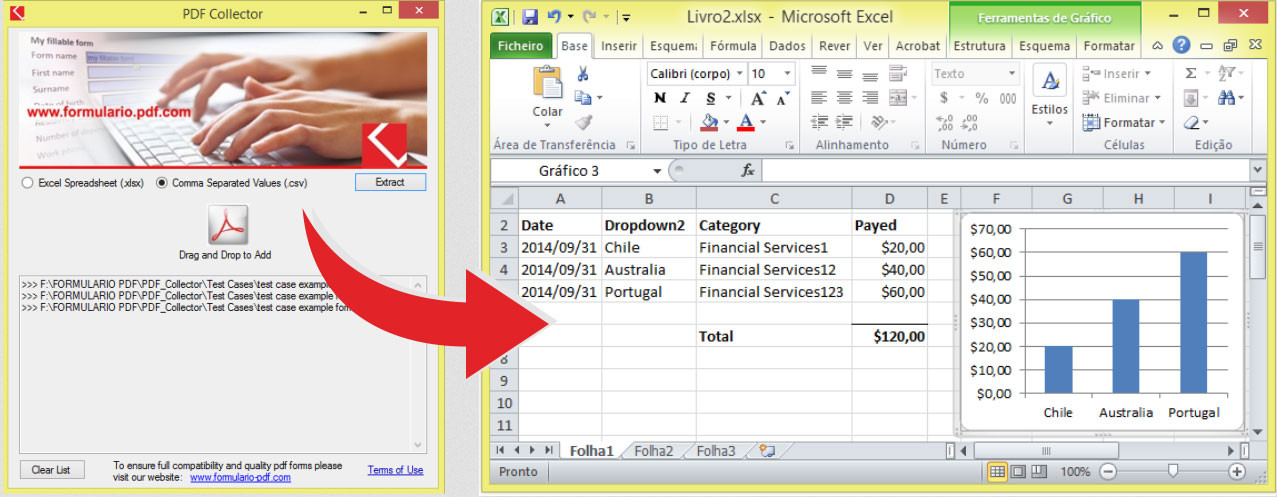Open the Terms of Use link
The width and height of the screenshot is (1277, 497).
coord(395,470)
